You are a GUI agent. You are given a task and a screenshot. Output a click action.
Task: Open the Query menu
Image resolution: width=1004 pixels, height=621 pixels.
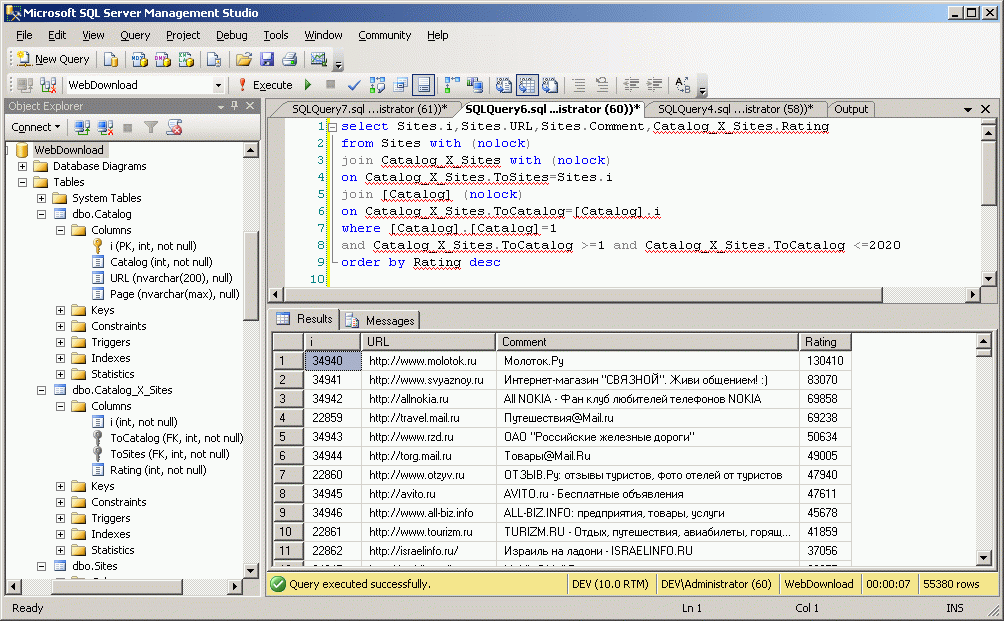pos(135,35)
